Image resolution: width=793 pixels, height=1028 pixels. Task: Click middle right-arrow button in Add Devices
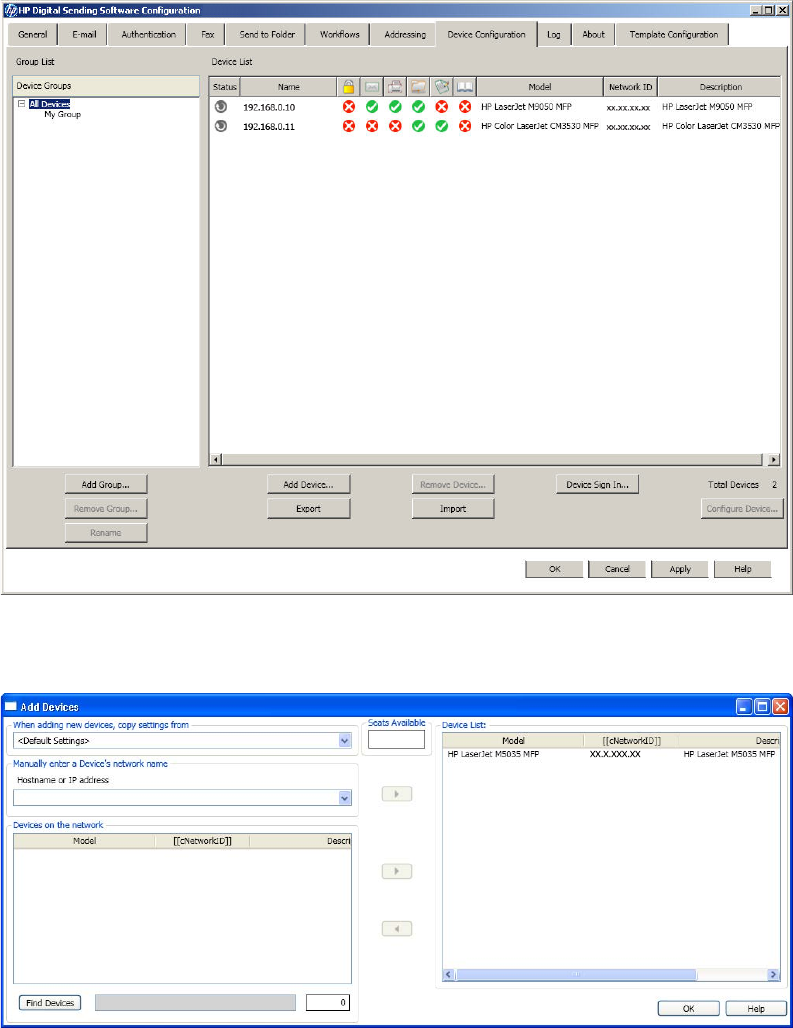point(396,871)
